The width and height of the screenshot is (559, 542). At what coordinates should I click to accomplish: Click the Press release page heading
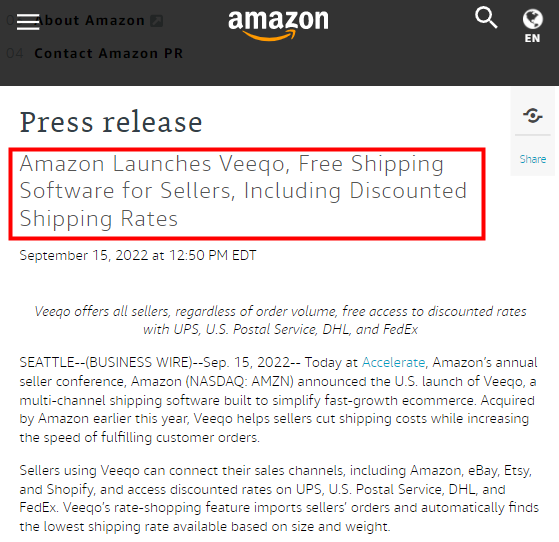pos(111,122)
